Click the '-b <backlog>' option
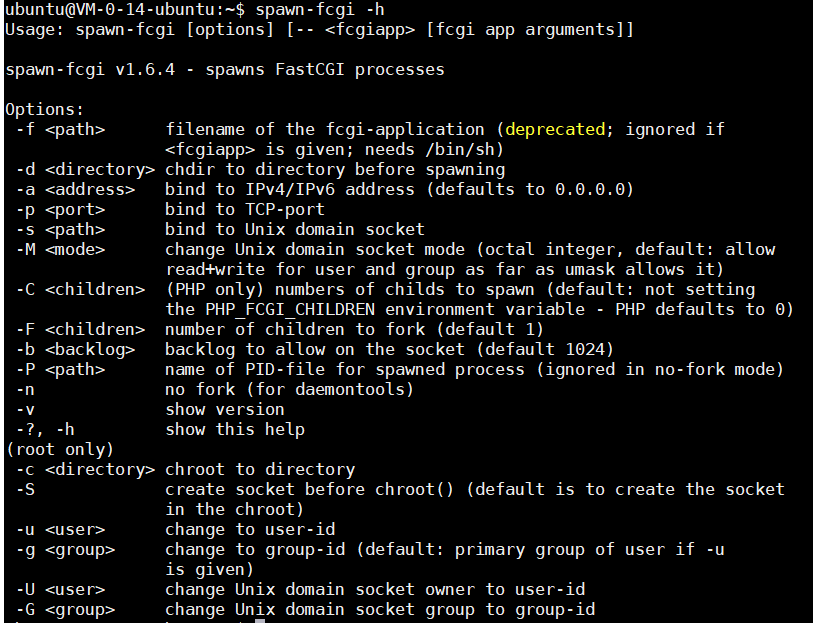Viewport: 813px width, 623px height. click(x=75, y=349)
